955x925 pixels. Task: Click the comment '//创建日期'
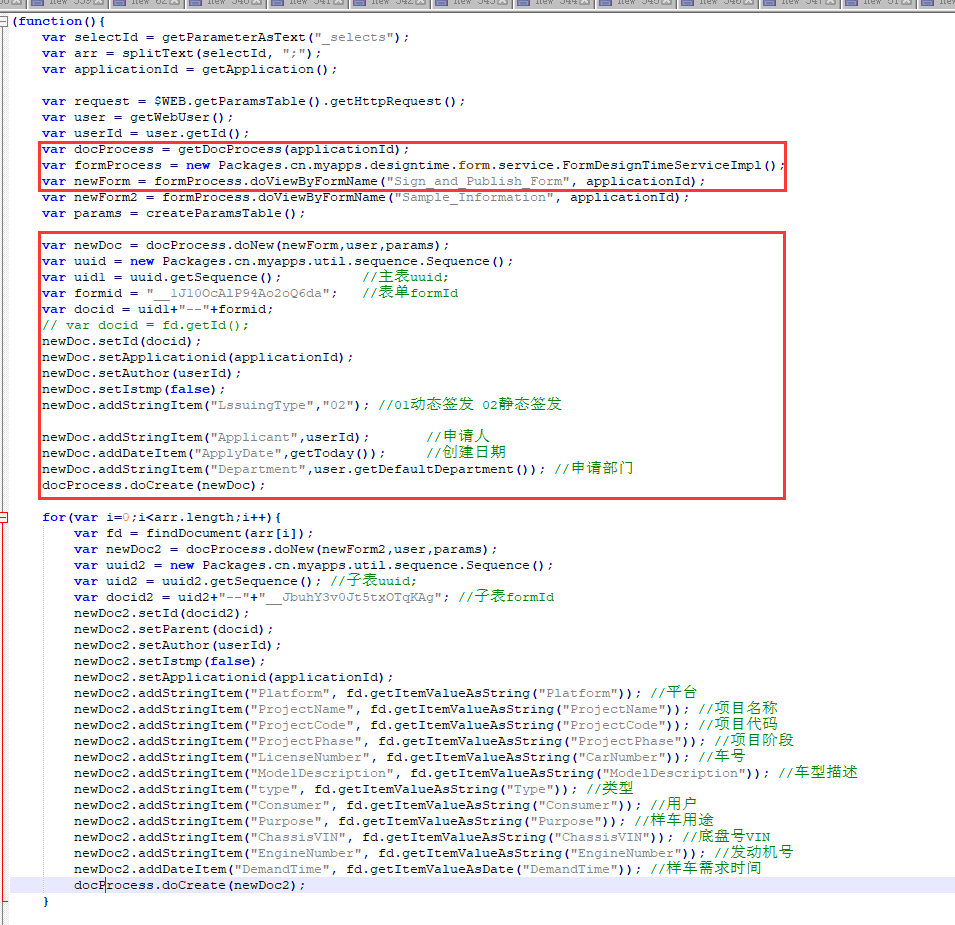coord(465,452)
